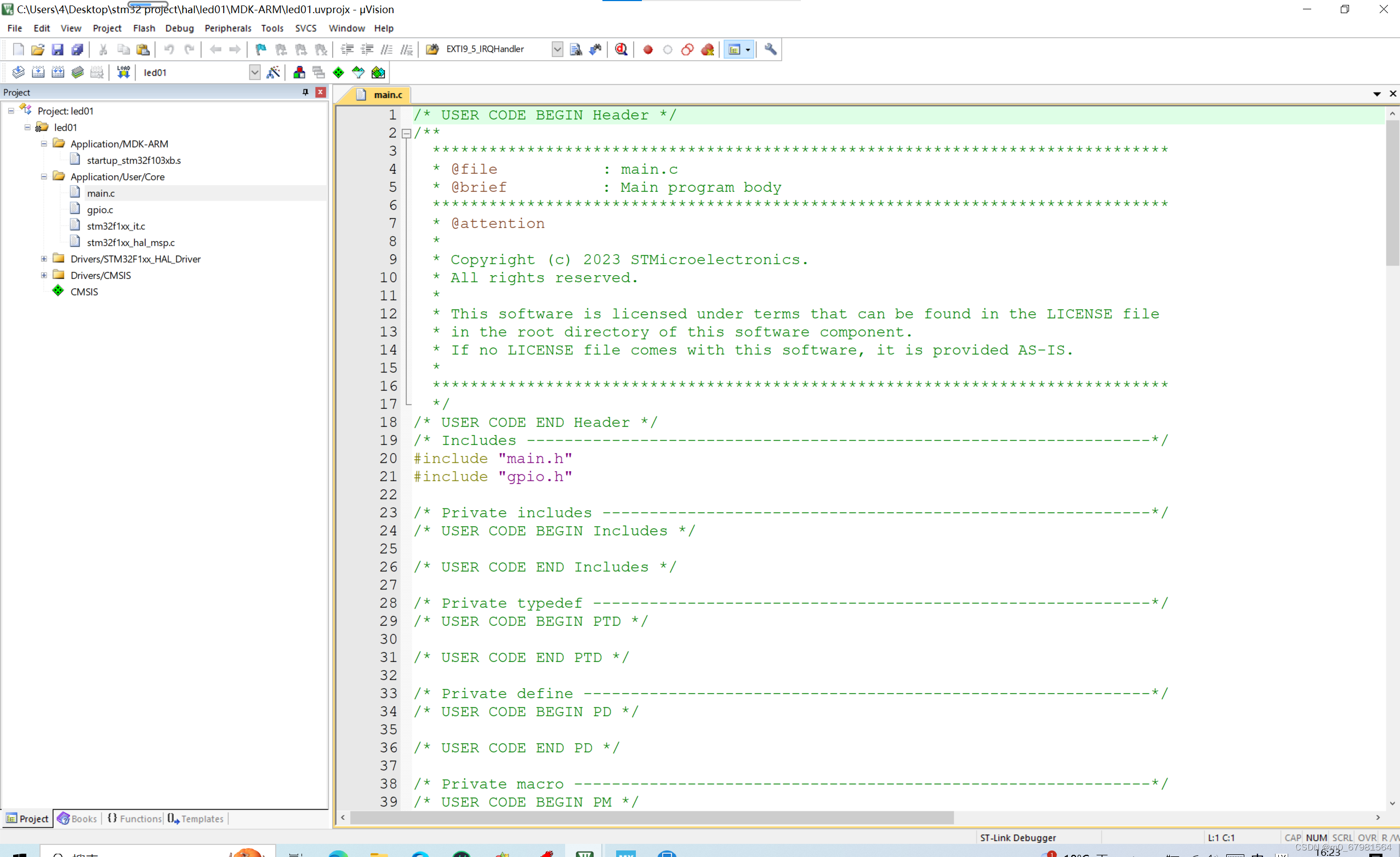Screen dimensions: 1400x857
Task: Open Find in Files icon
Action: [x=432, y=49]
